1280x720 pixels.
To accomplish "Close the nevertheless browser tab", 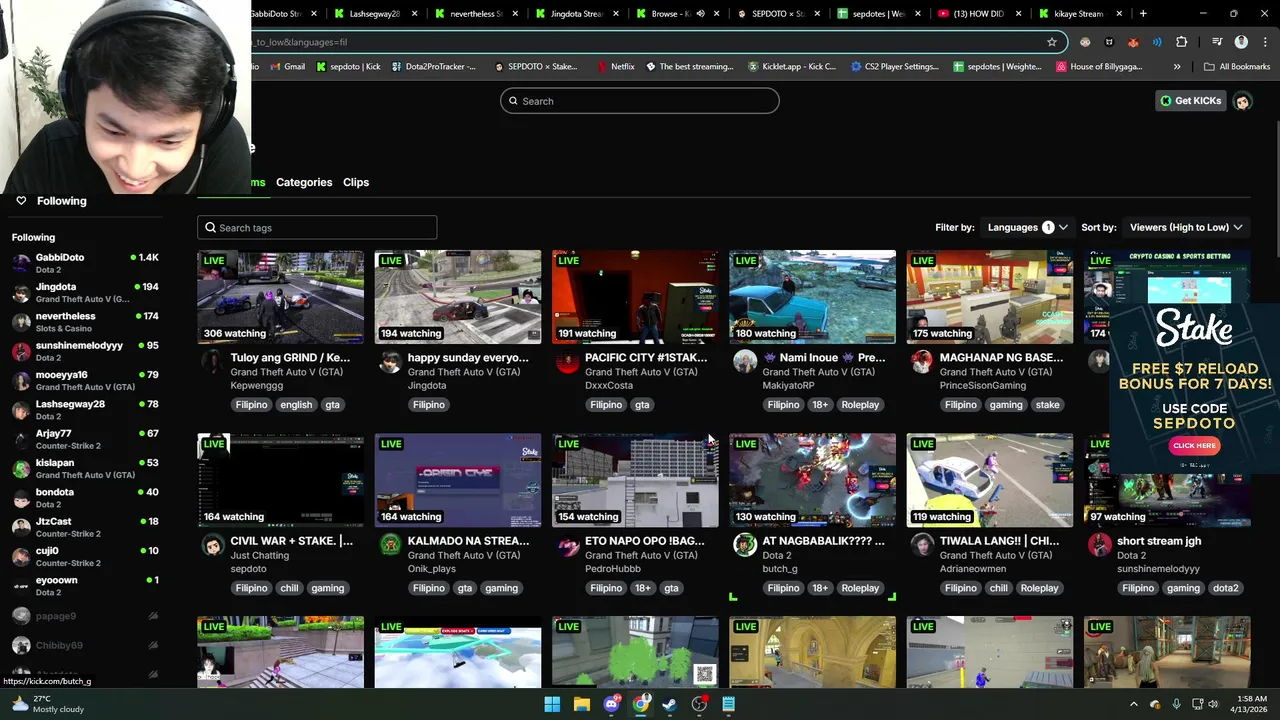I will (517, 14).
